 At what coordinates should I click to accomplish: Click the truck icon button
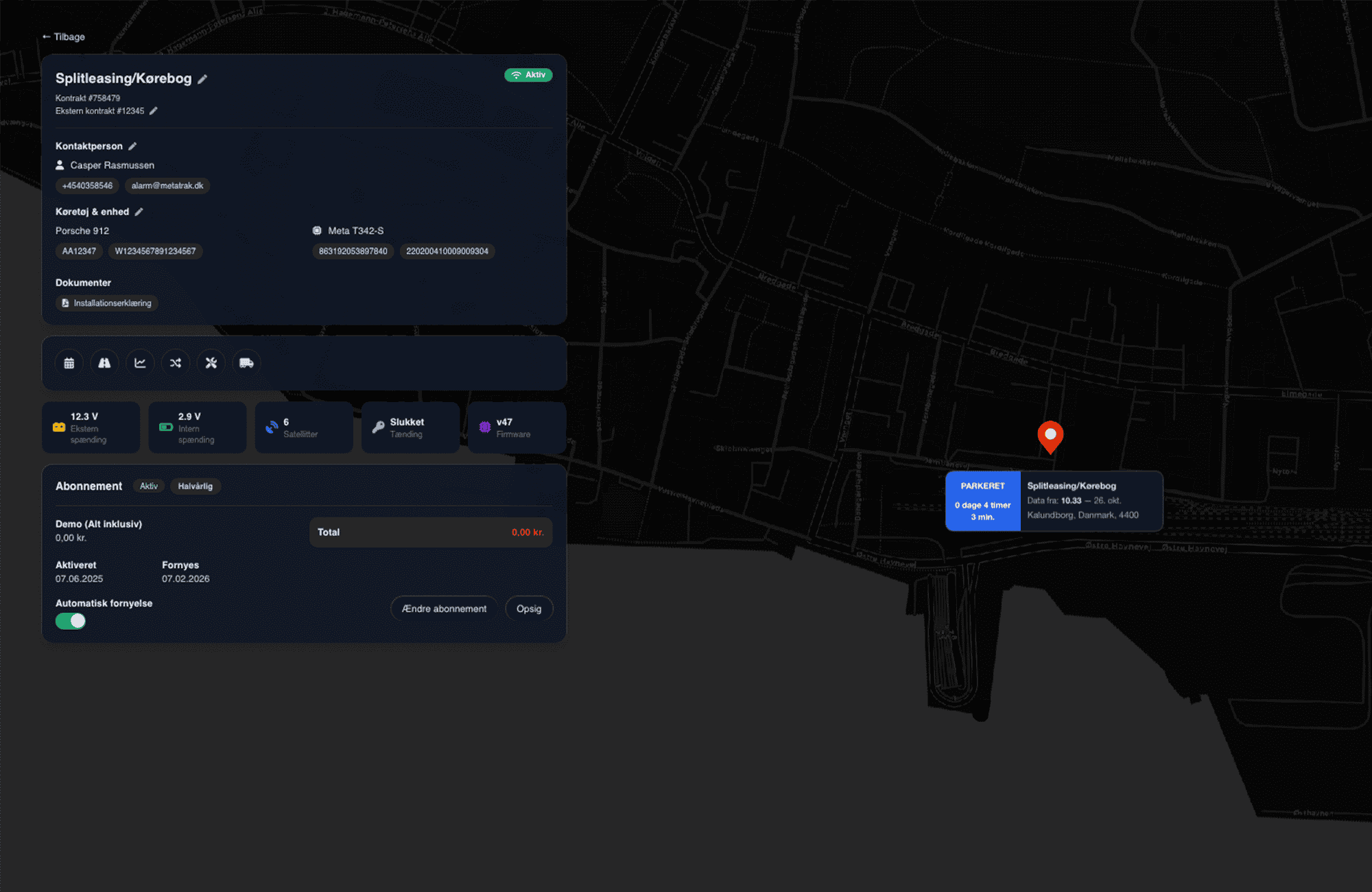(246, 363)
